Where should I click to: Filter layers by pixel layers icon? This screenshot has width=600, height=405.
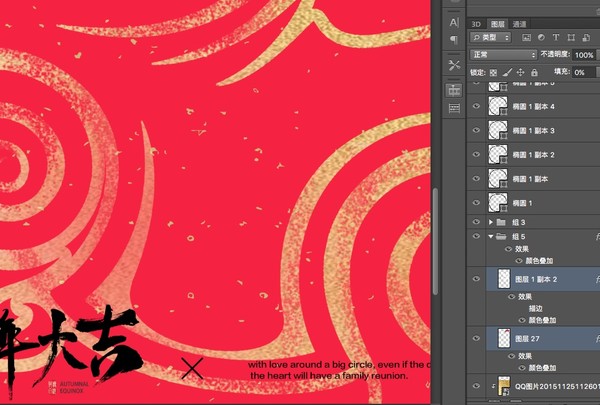527,38
